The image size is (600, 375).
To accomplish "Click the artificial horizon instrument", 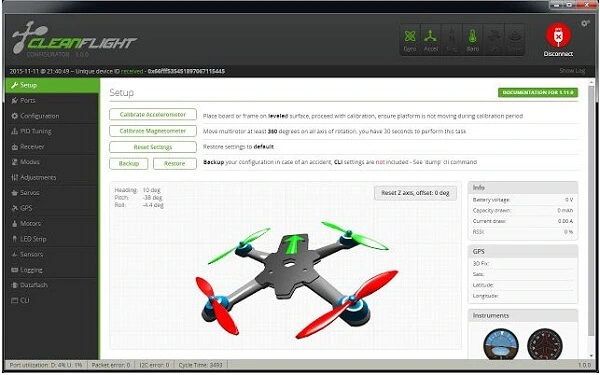I will click(501, 344).
